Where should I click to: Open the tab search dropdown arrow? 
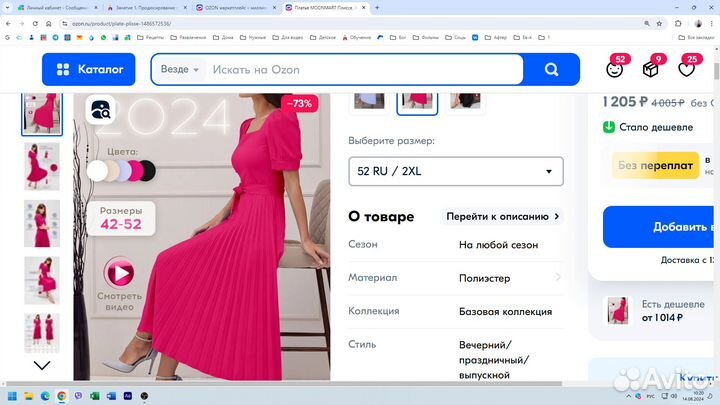pyautogui.click(x=7, y=8)
